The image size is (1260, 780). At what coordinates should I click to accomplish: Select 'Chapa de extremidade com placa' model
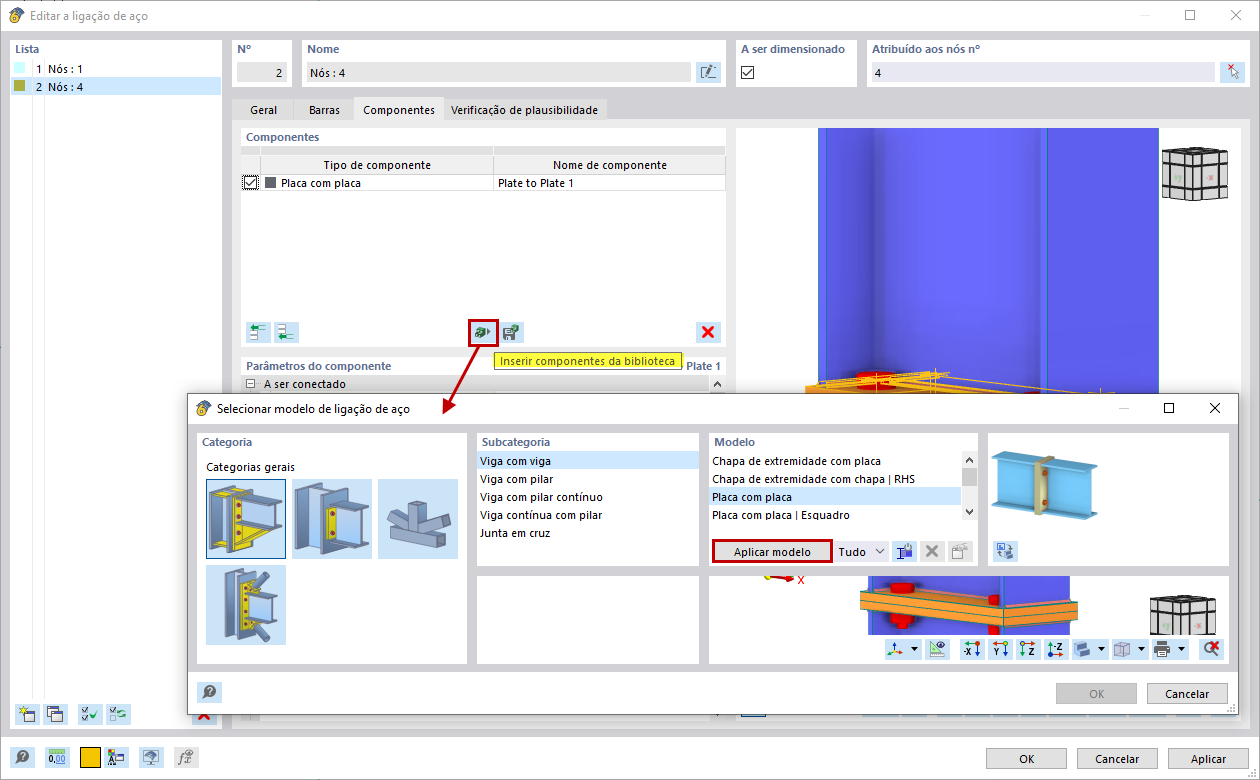click(835, 461)
